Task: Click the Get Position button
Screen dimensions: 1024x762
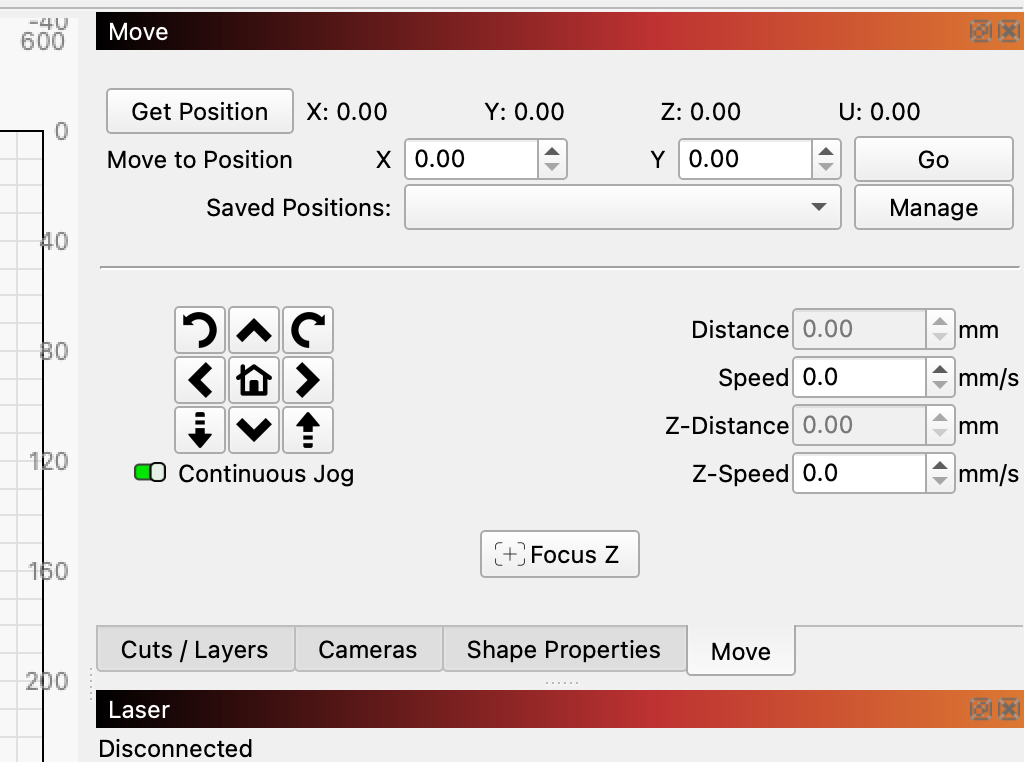Action: point(200,112)
